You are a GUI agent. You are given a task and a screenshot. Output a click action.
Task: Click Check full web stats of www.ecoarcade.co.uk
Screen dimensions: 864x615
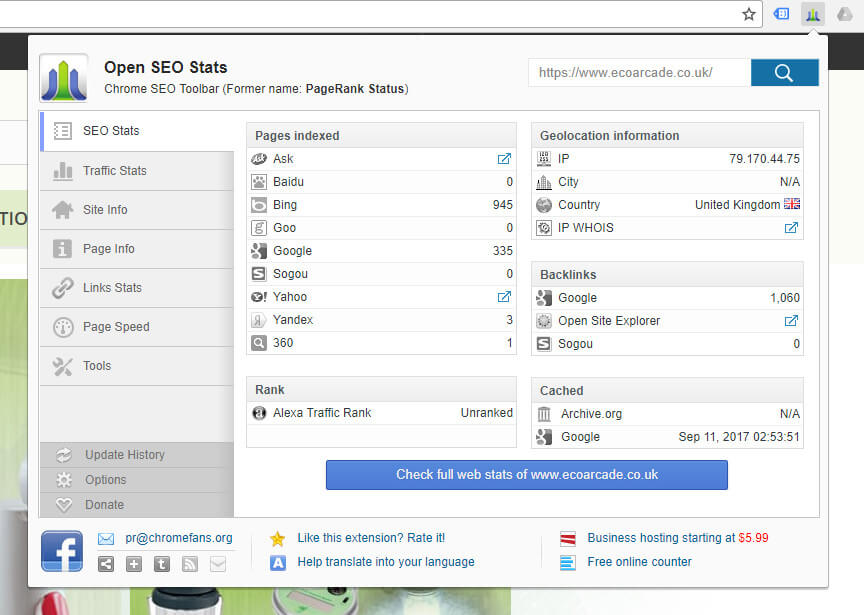pyautogui.click(x=527, y=475)
